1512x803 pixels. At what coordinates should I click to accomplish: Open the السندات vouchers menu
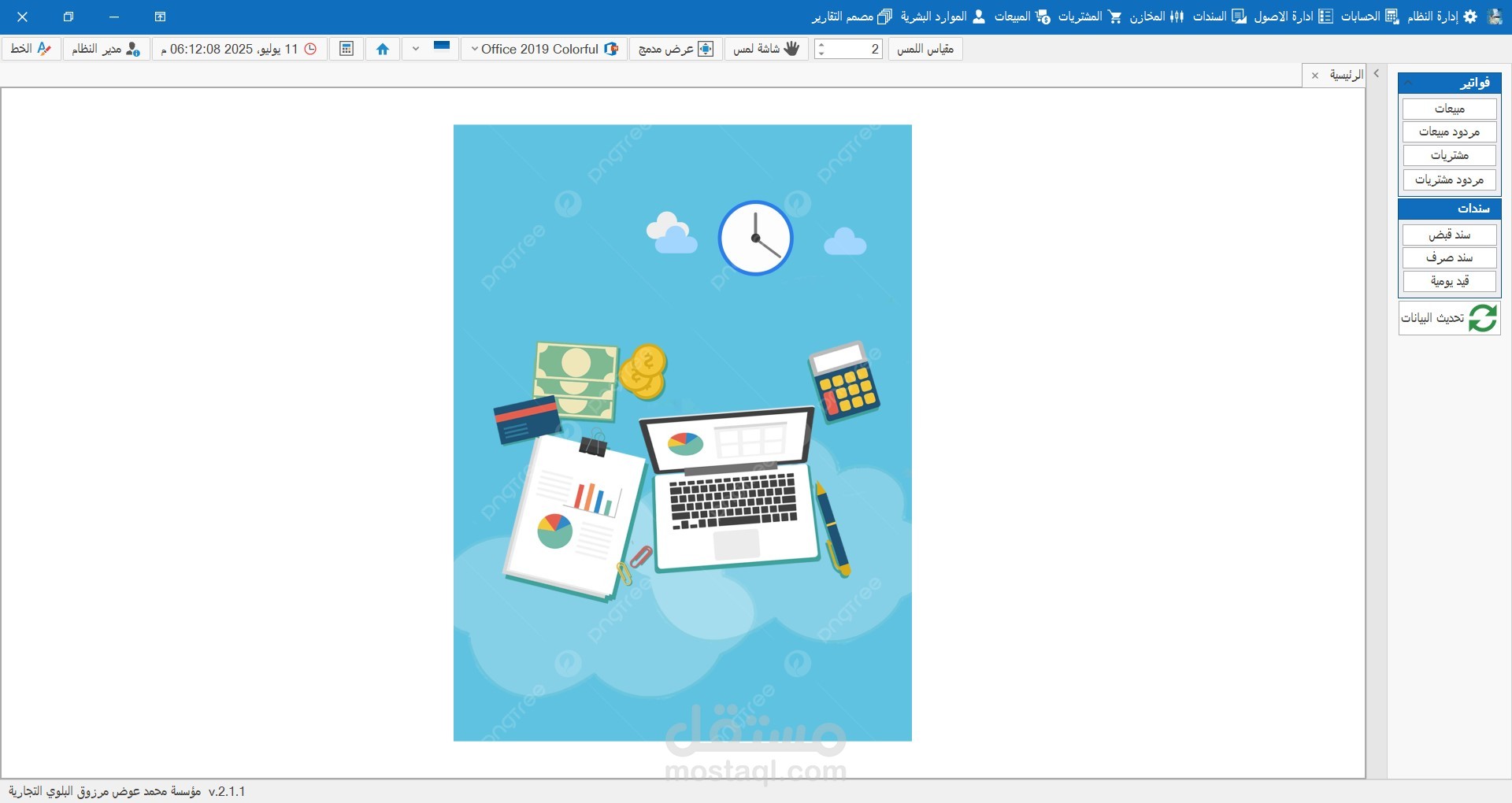1220,17
